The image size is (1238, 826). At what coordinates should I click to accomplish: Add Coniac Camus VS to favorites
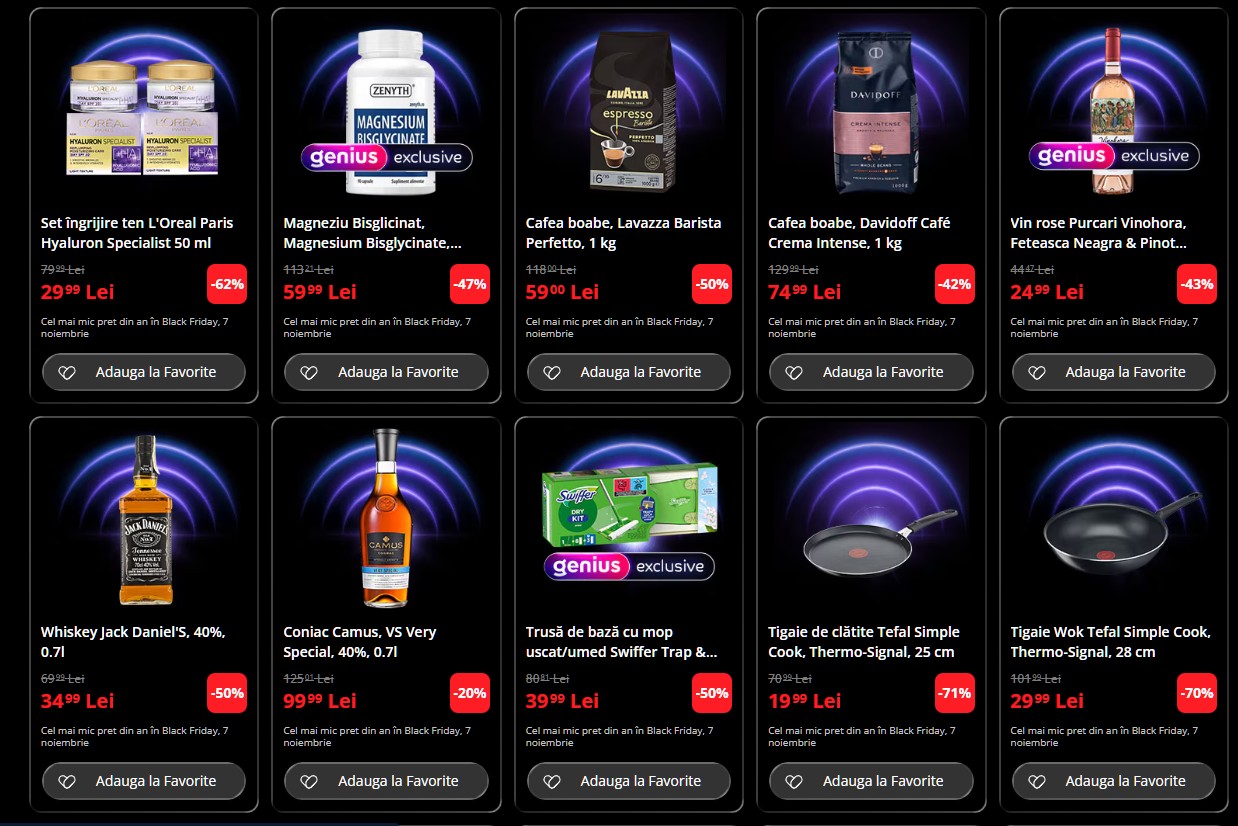[386, 781]
